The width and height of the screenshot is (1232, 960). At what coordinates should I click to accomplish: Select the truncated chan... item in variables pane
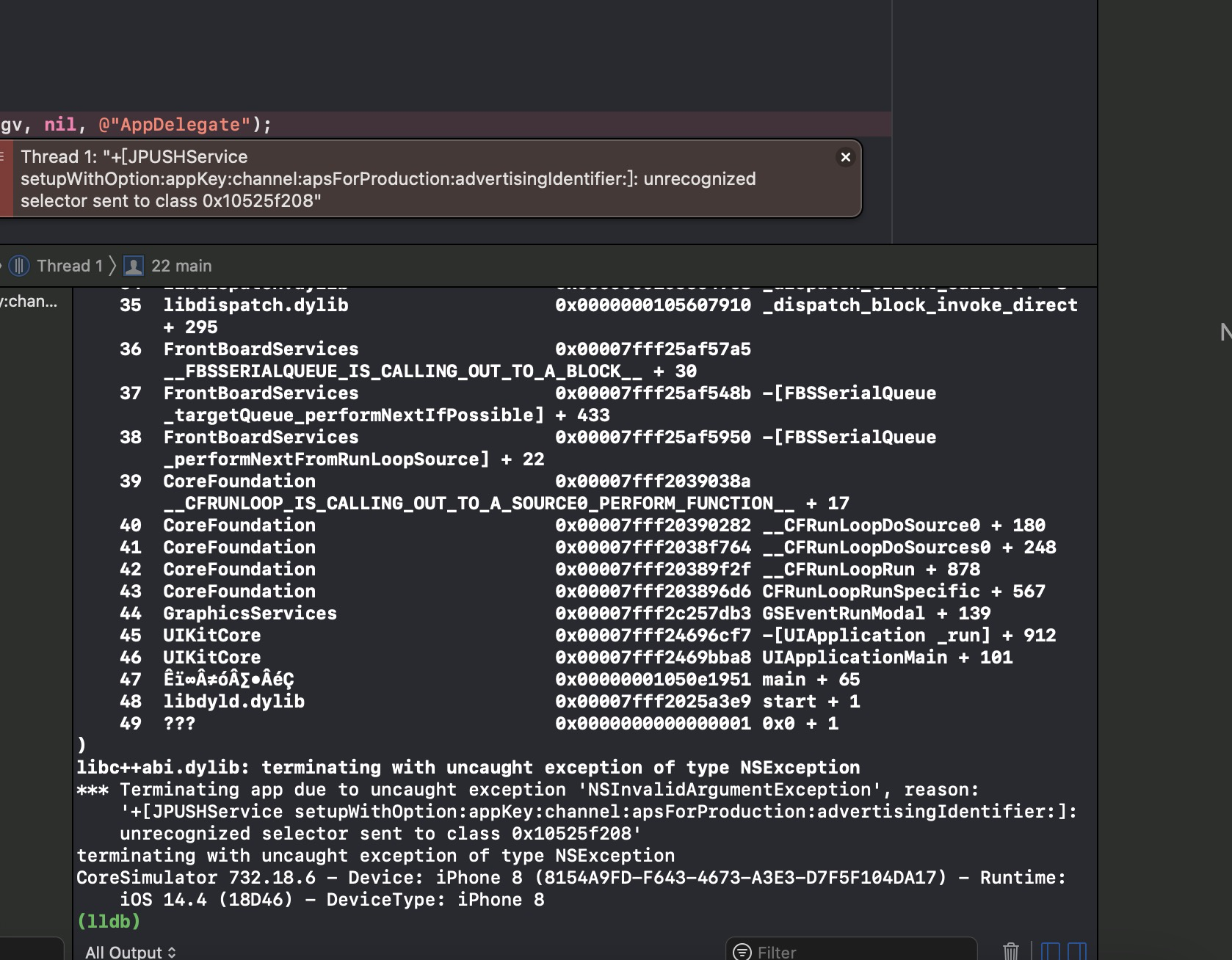click(x=29, y=302)
